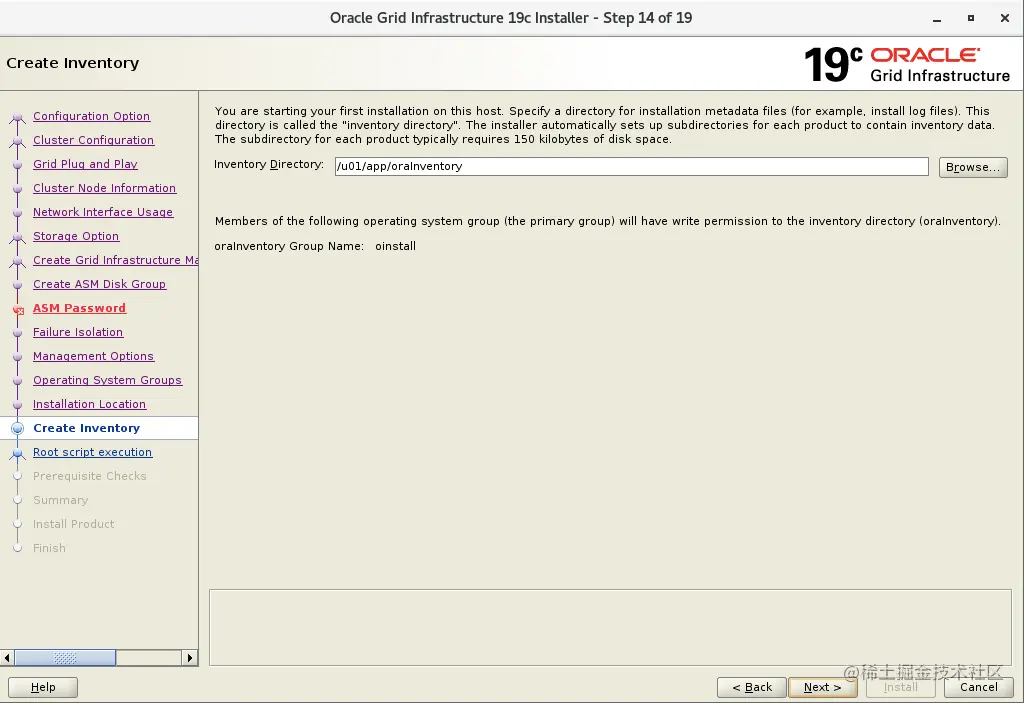The image size is (1024, 703).
Task: Click the Inventory Directory label
Action: 269,165
